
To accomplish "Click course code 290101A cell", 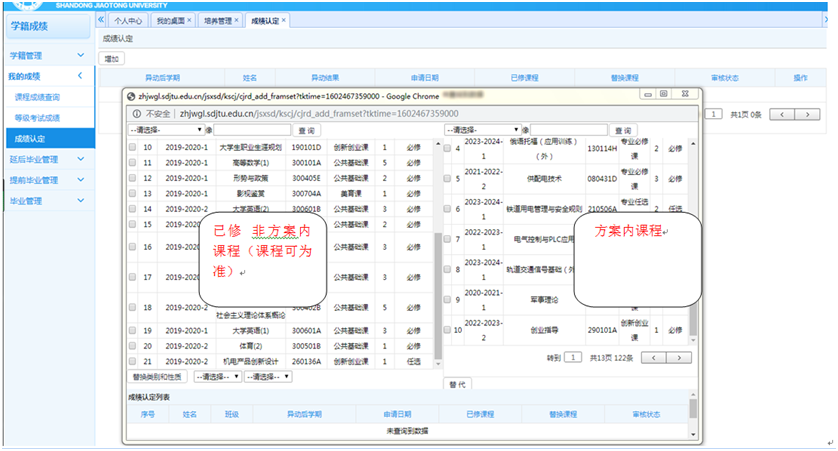I will pyautogui.click(x=602, y=330).
